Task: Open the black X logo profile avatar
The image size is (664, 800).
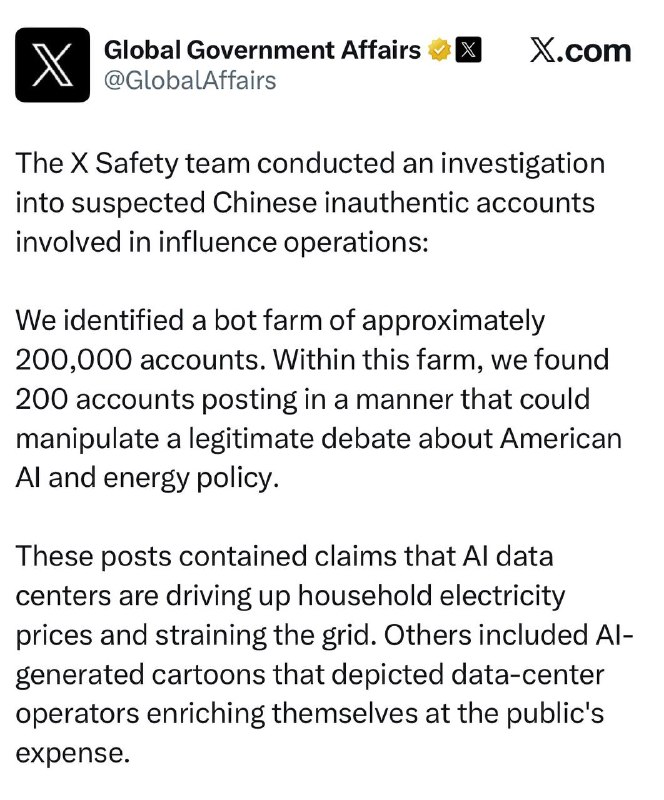Action: (x=53, y=65)
